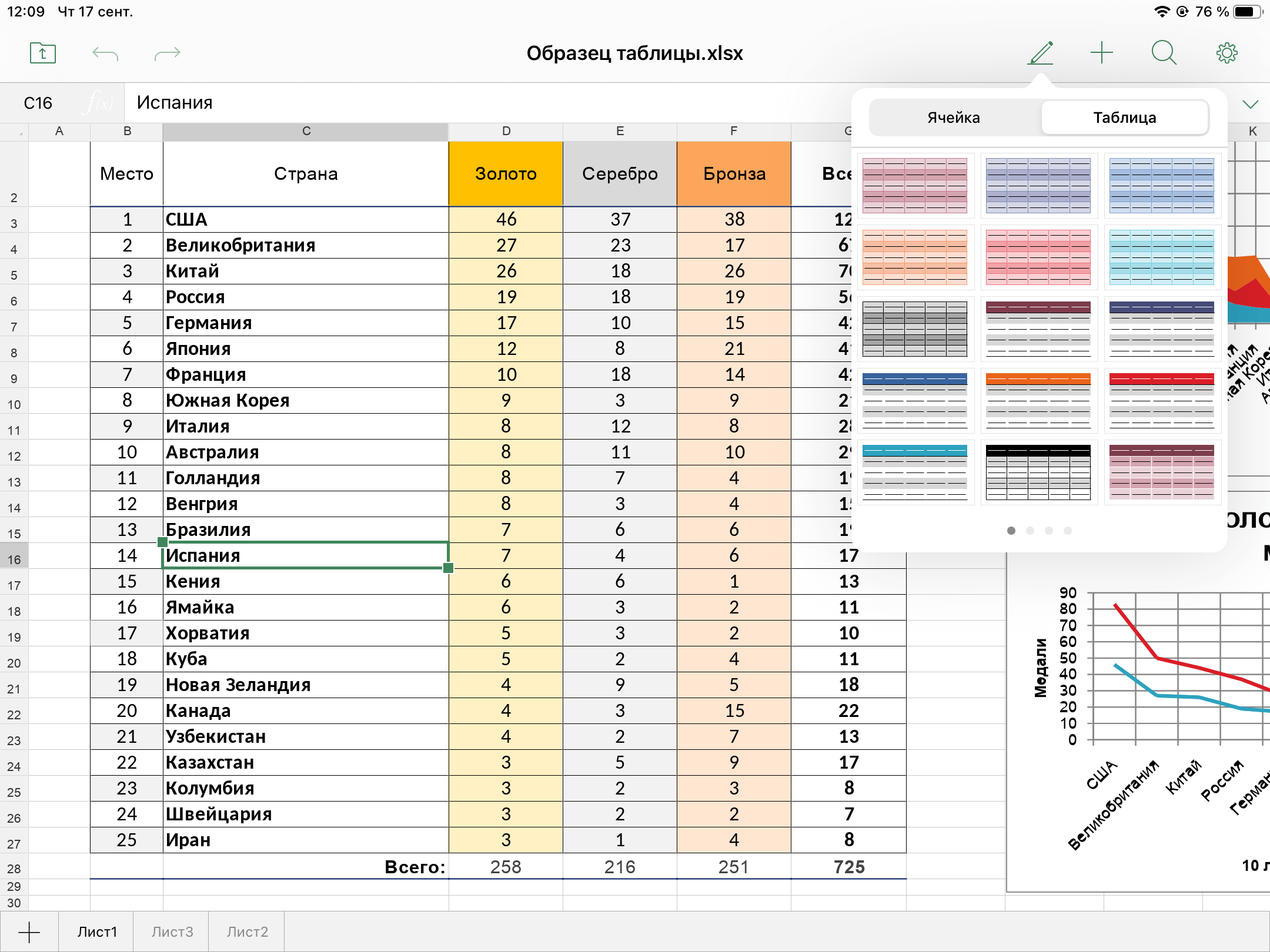Select total cell 725
This screenshot has height=952, width=1270.
848,867
